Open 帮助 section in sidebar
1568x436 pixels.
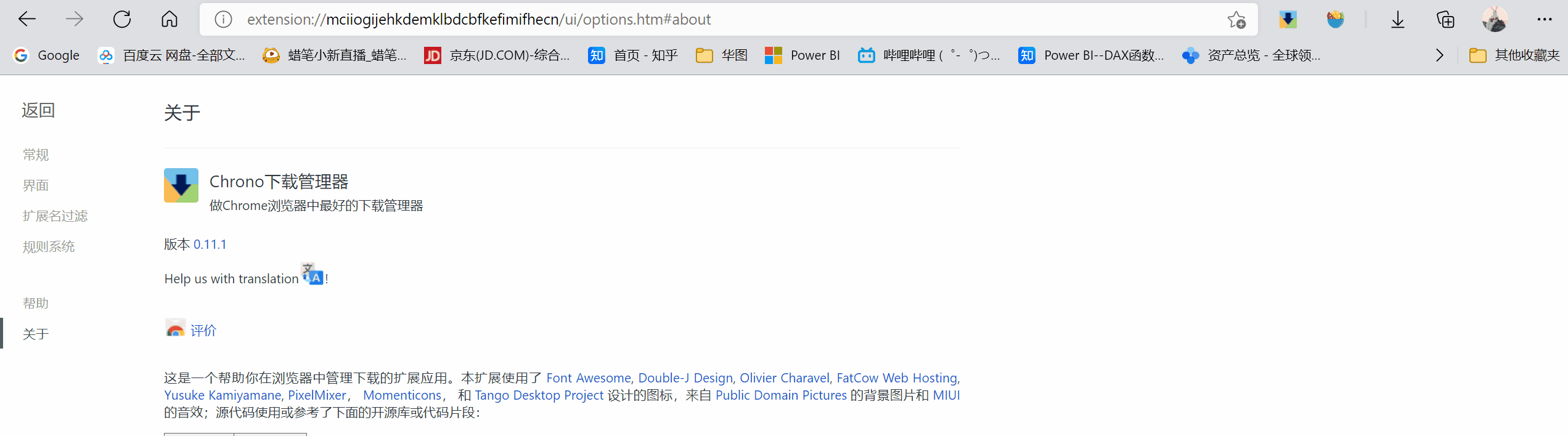pos(36,303)
